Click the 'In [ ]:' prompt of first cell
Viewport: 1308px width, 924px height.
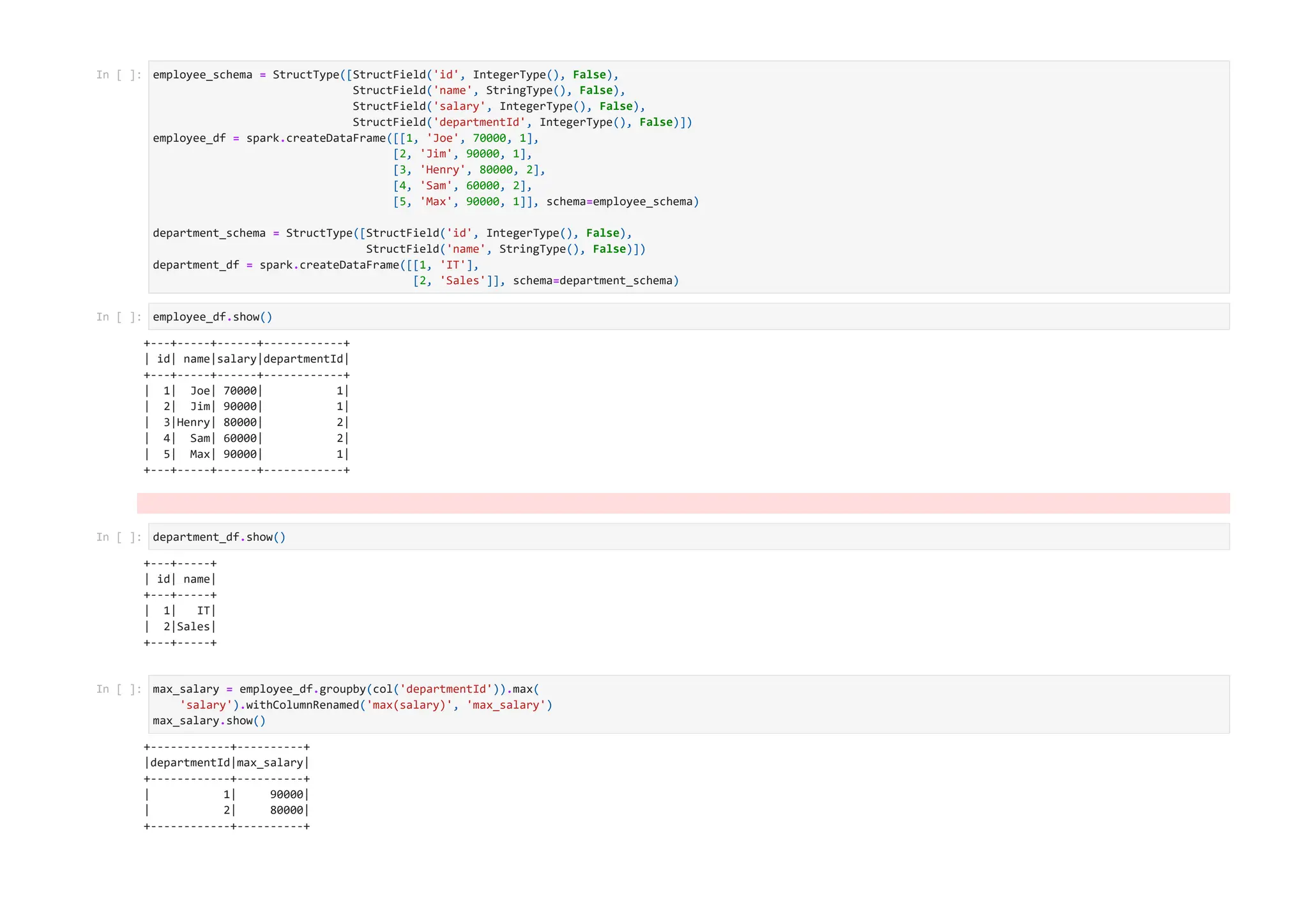click(119, 75)
